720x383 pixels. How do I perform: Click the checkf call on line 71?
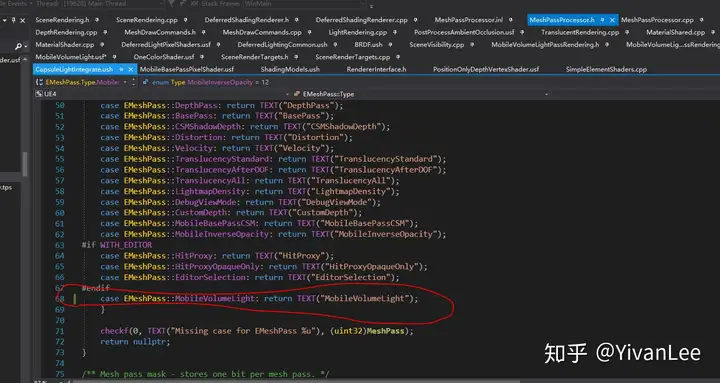(x=257, y=331)
